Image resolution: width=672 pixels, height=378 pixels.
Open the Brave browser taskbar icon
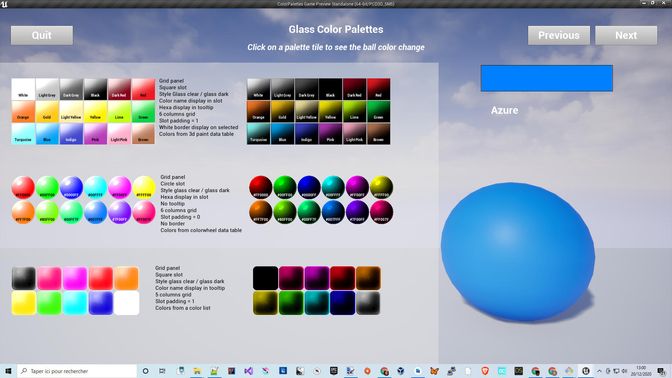tap(485, 371)
